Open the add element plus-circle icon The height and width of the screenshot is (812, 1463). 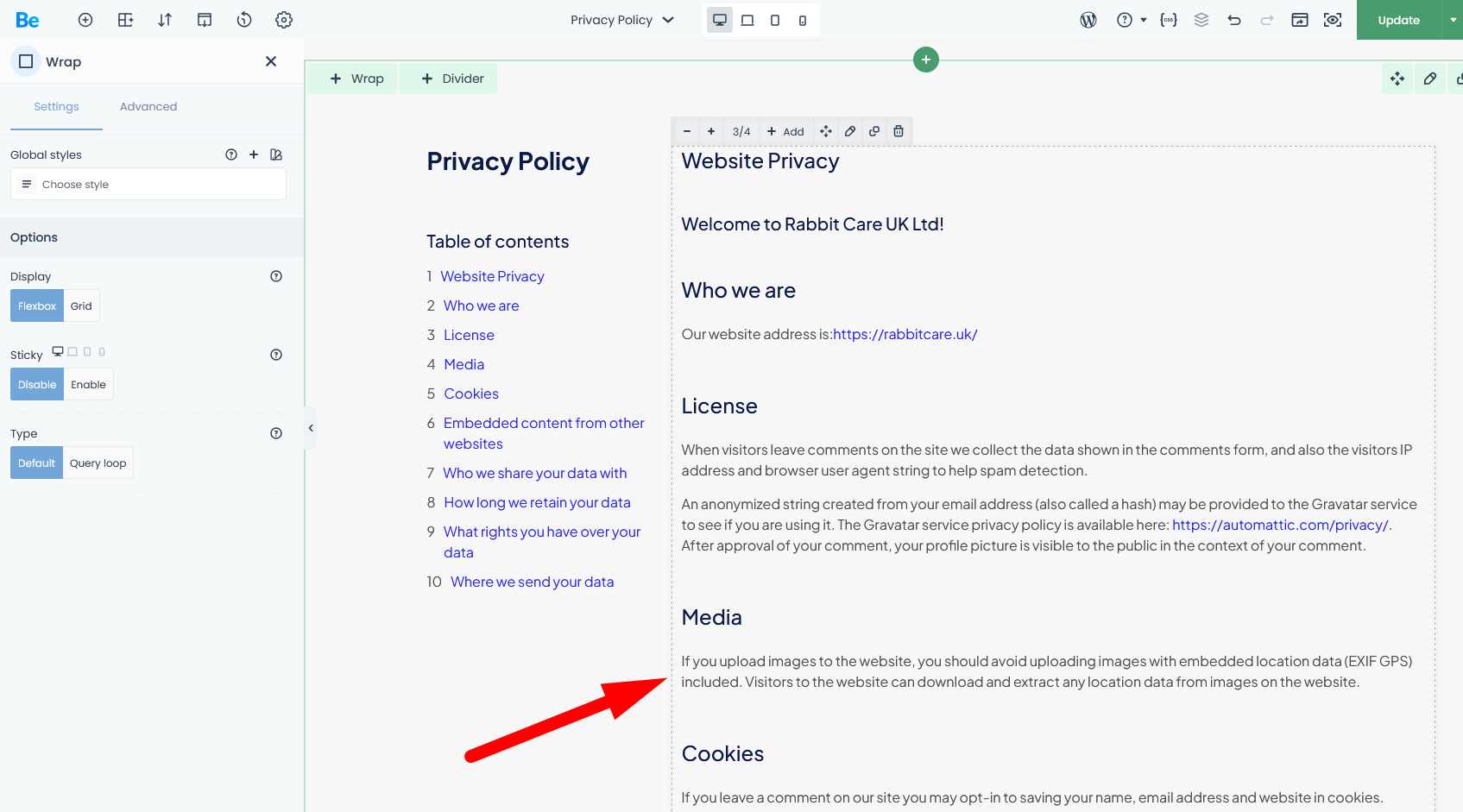pyautogui.click(x=85, y=20)
